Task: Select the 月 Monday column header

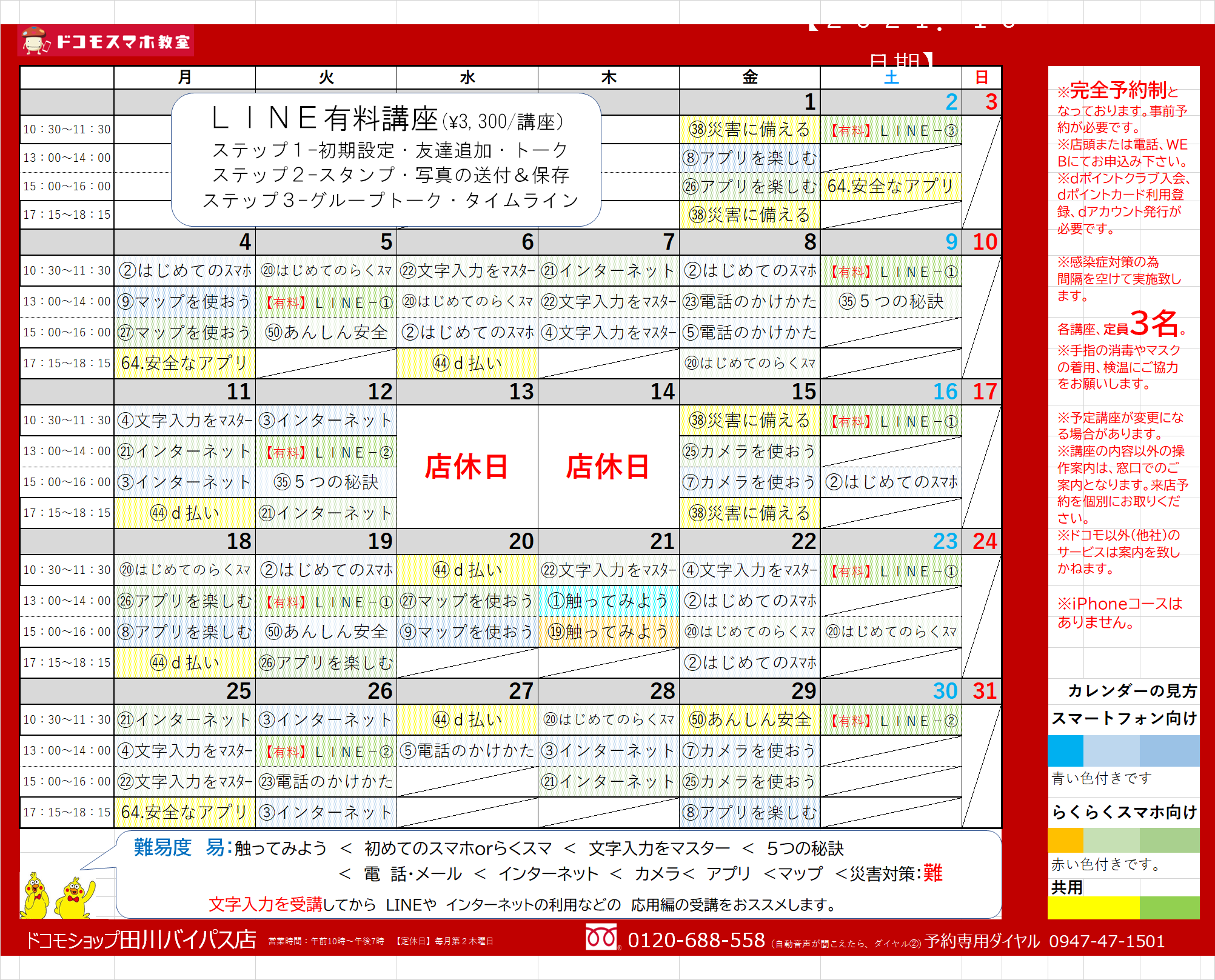Action: click(x=184, y=78)
